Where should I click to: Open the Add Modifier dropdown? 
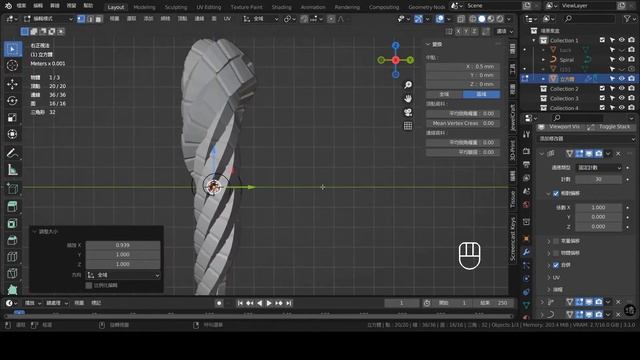tap(587, 139)
